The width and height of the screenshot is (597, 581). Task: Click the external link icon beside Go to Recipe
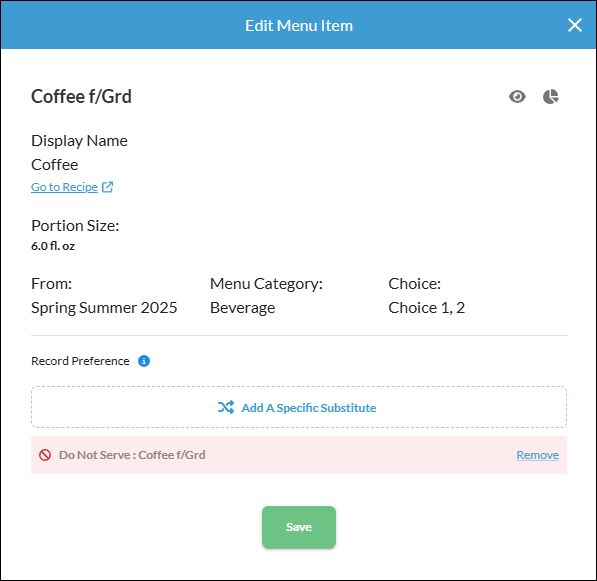(107, 187)
